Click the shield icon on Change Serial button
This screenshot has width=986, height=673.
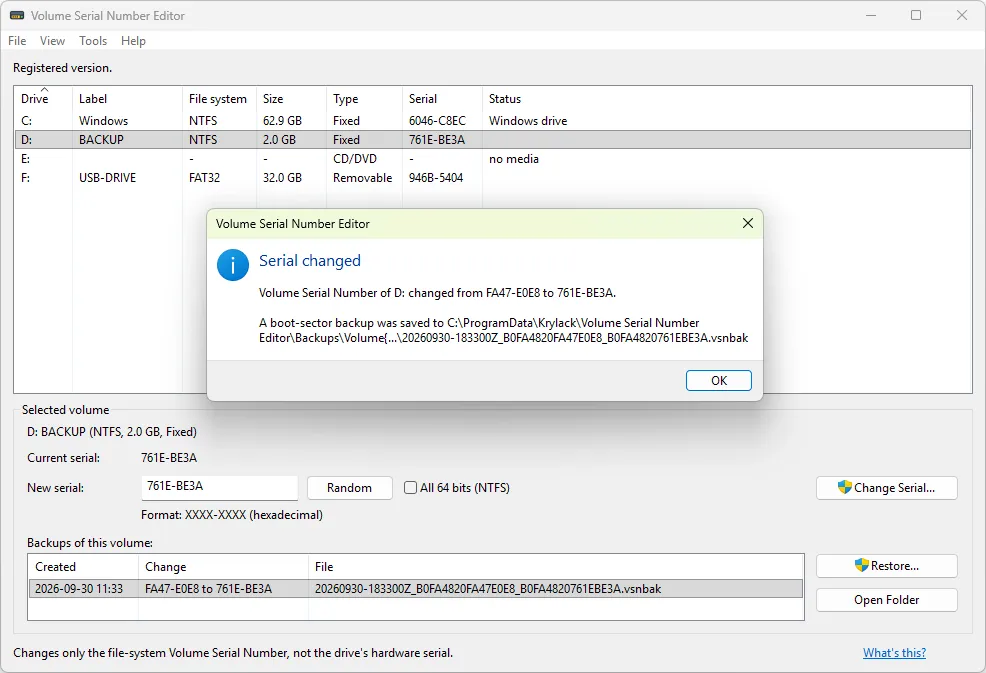click(x=845, y=487)
